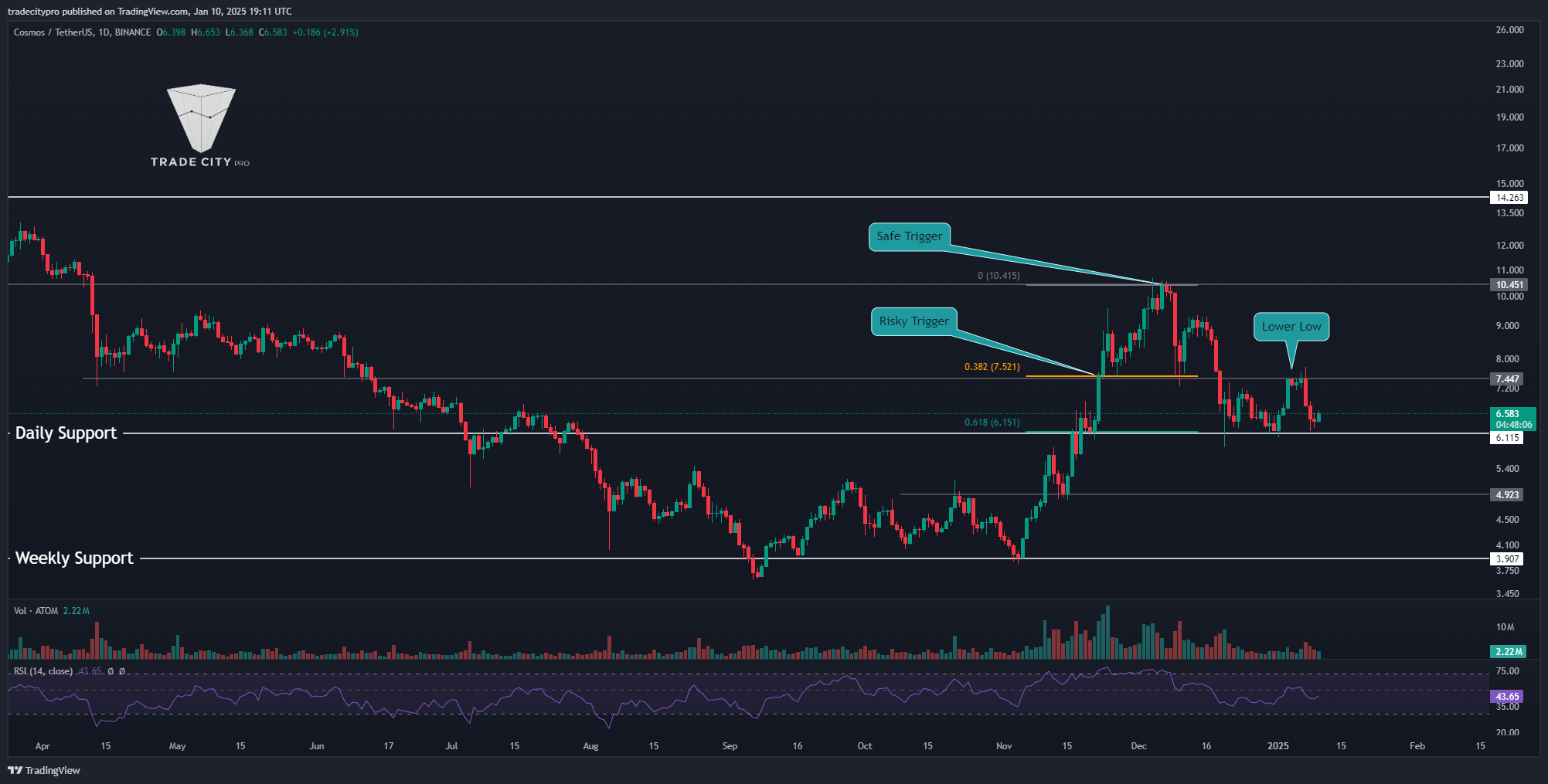Click the Fib 0.382 (7.521) label
Screen dimensions: 1548x784
click(x=992, y=367)
